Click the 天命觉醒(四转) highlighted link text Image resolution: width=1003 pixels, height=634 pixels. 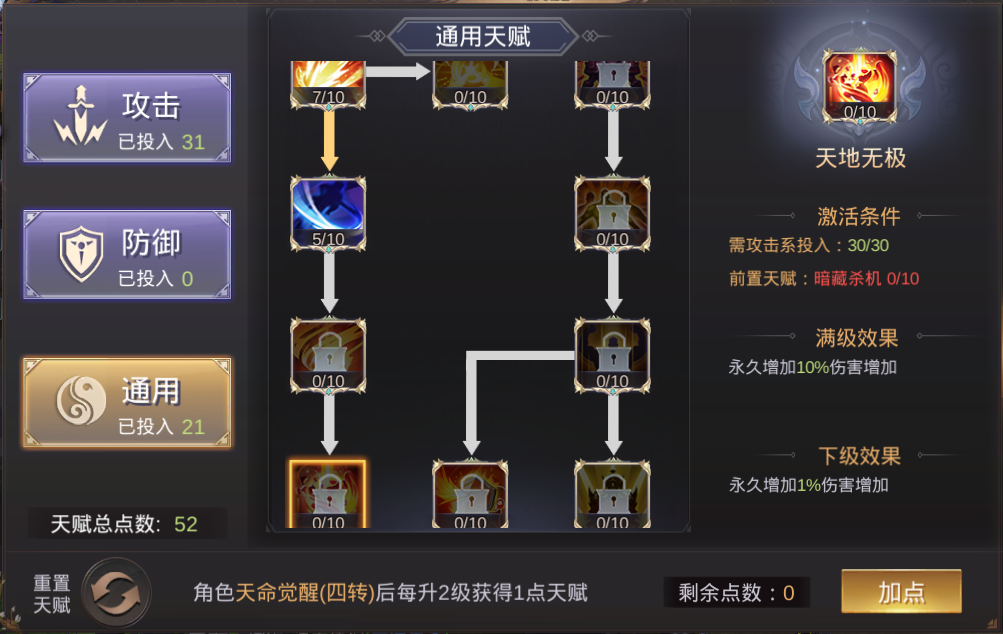(x=304, y=592)
